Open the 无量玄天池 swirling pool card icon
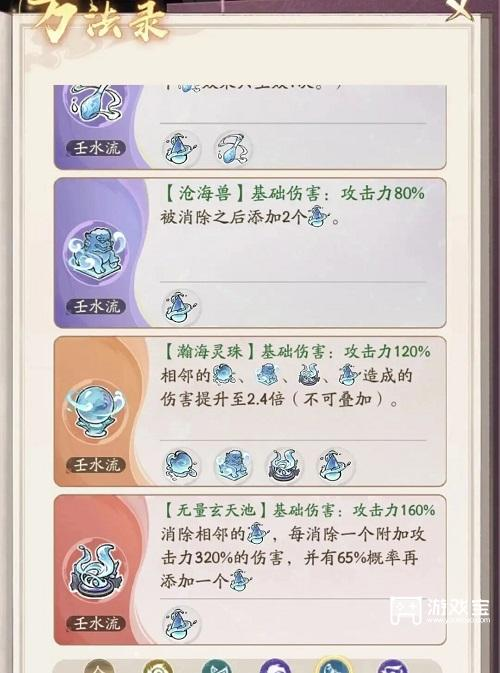500x673 pixels. click(x=95, y=569)
